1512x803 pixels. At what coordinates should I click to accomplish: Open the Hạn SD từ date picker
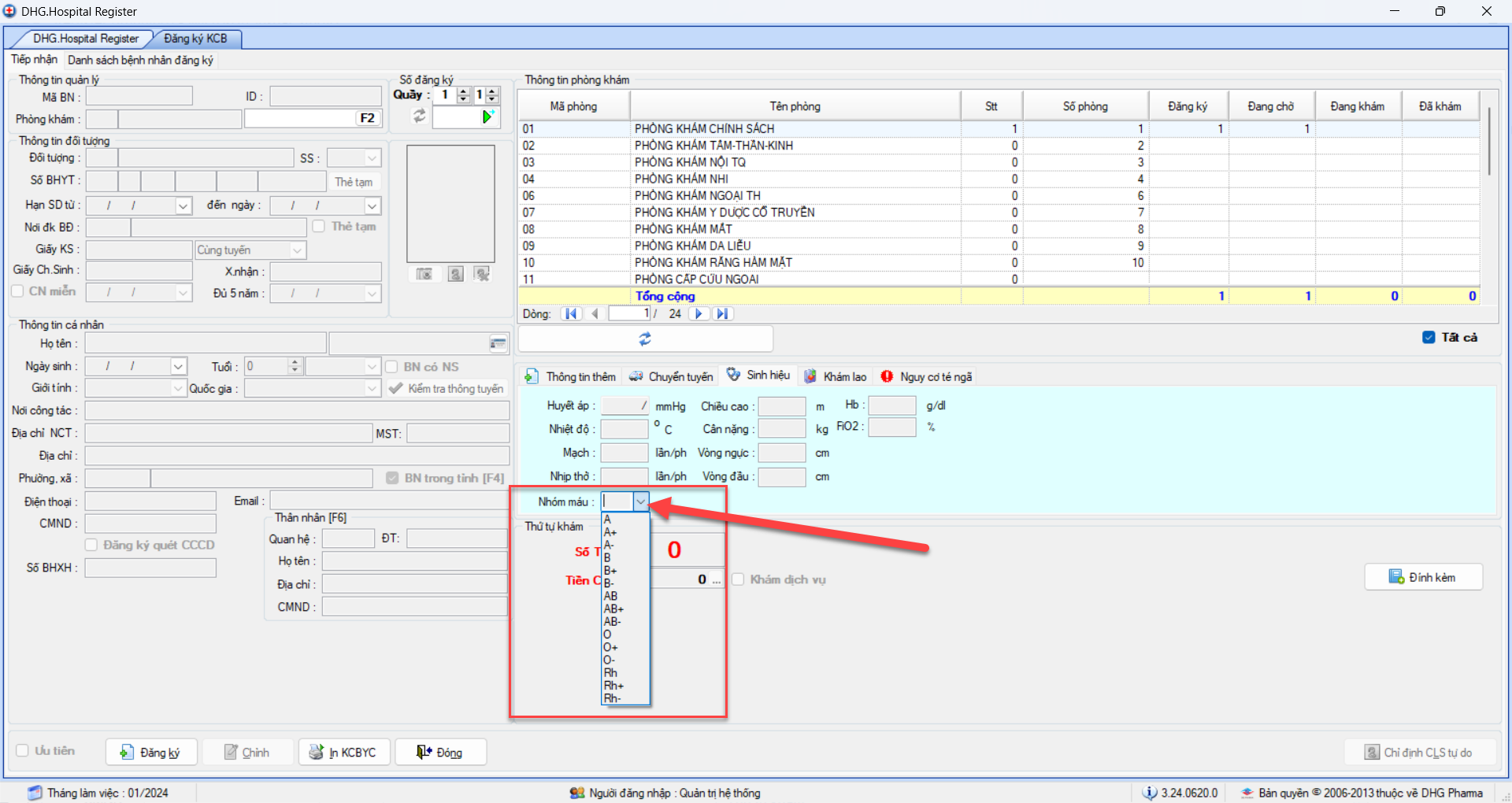click(183, 205)
